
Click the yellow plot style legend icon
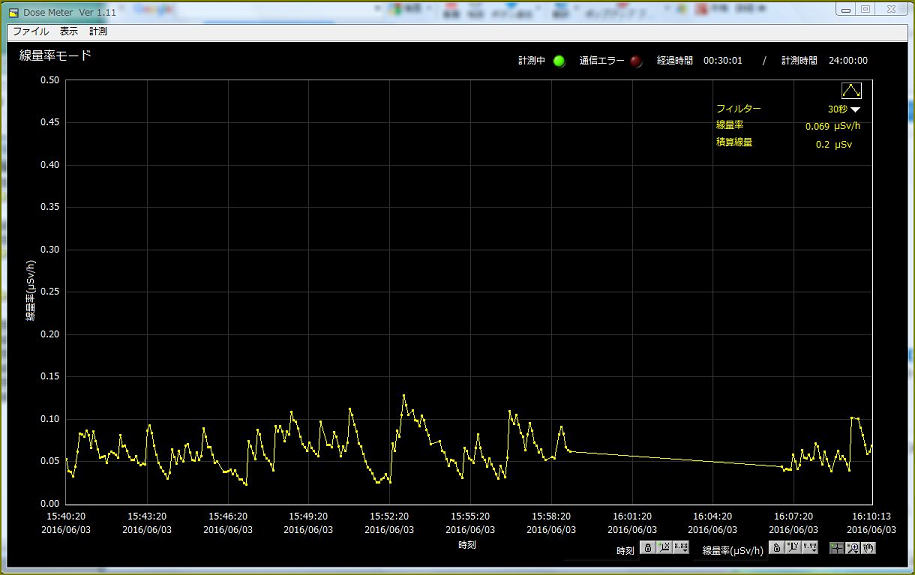tap(851, 90)
